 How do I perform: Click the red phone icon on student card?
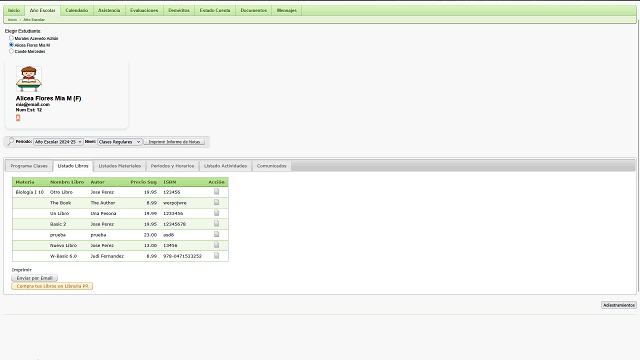18,118
